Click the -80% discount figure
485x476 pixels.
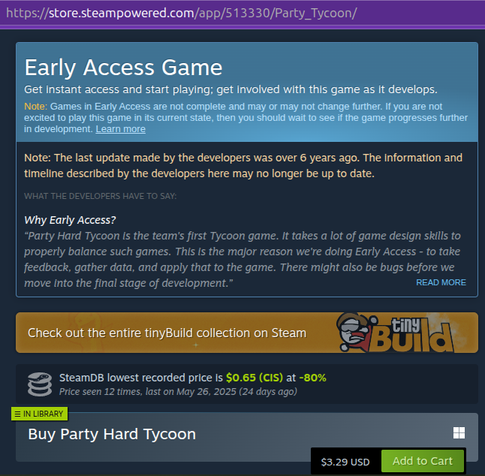[313, 378]
